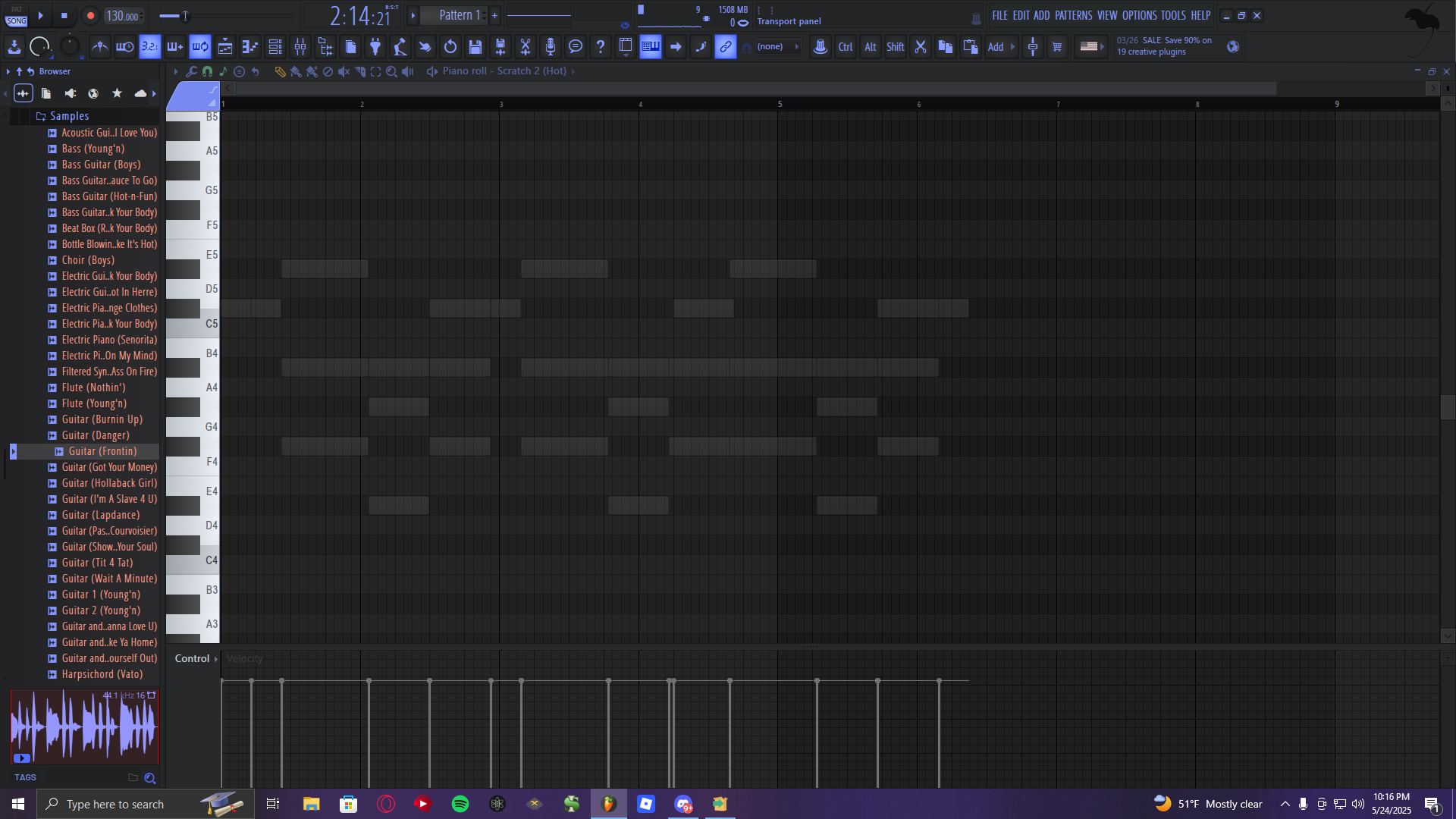
Task: Click the zoom magnifier tool in piano roll
Action: [391, 71]
